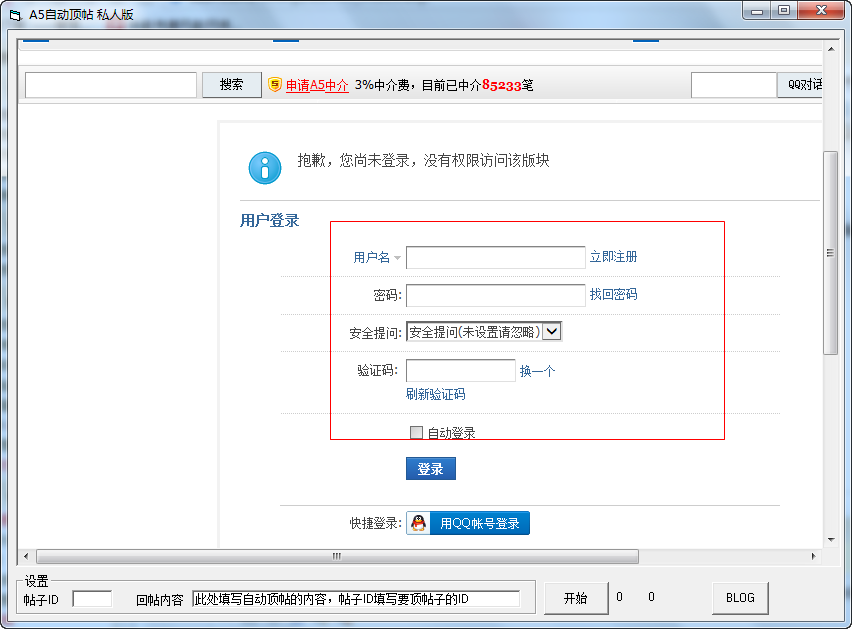Close the A5自动顶帖 window
The width and height of the screenshot is (852, 629).
(x=822, y=11)
